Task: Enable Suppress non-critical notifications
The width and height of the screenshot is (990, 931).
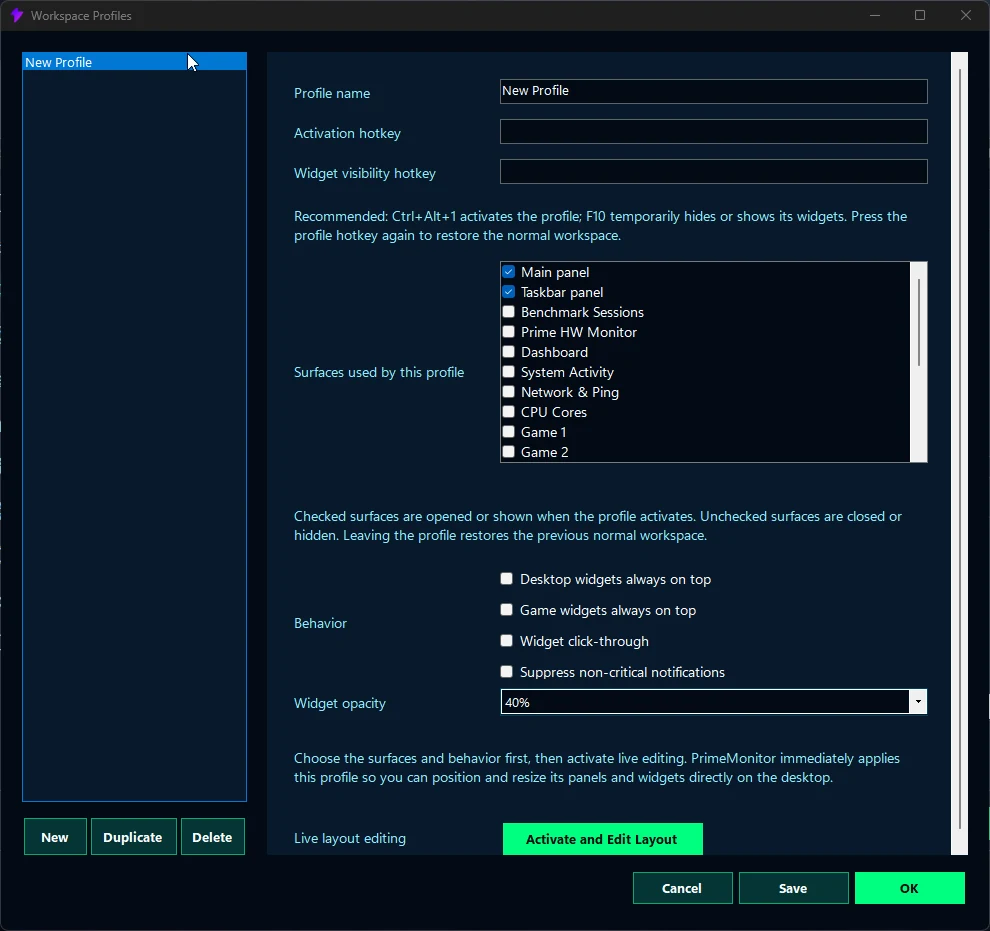Action: tap(506, 672)
